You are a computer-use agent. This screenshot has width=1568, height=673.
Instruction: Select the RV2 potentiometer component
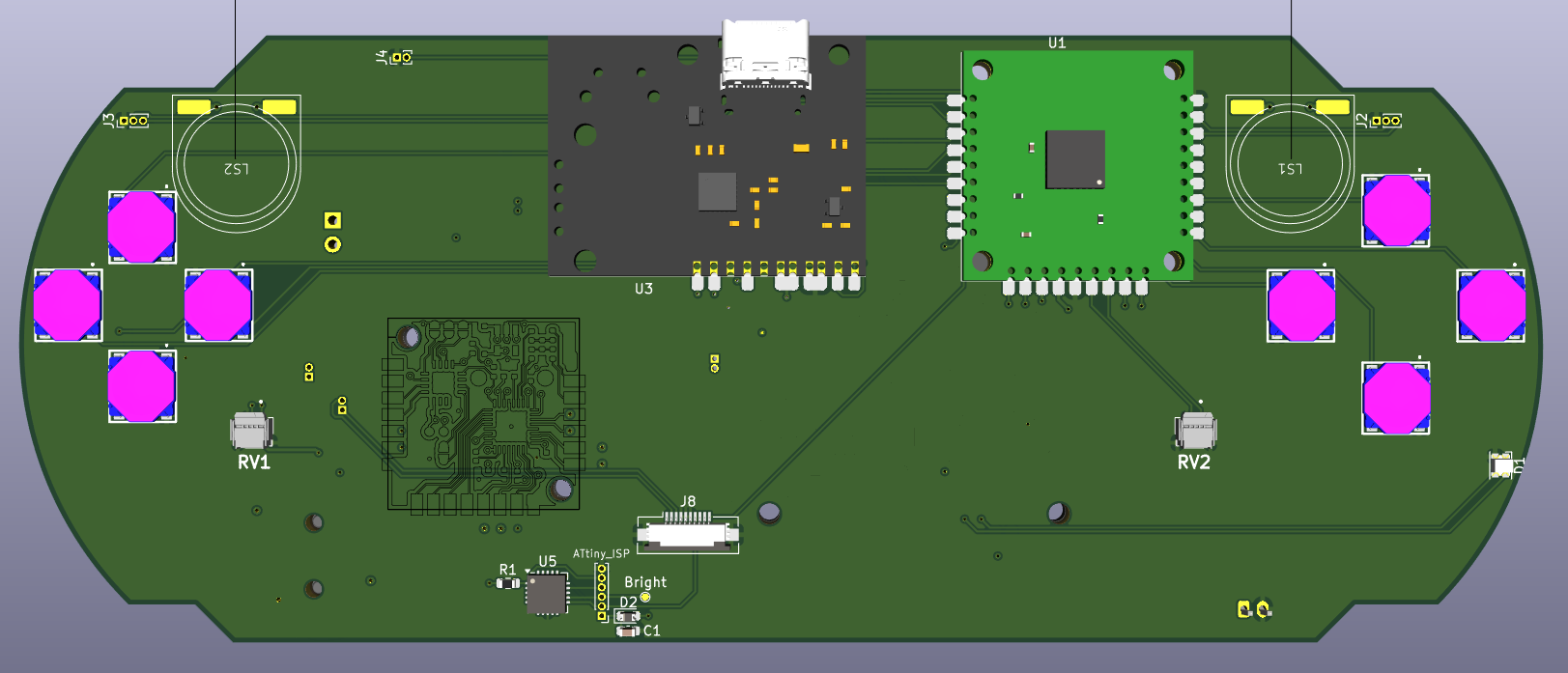[1195, 429]
